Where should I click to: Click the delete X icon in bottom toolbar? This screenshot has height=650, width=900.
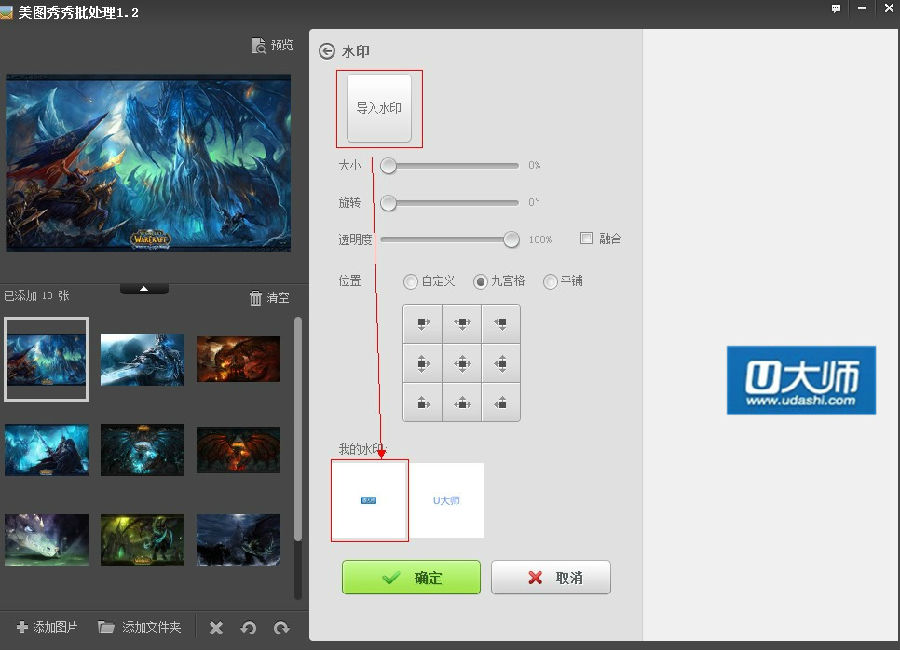click(x=216, y=628)
